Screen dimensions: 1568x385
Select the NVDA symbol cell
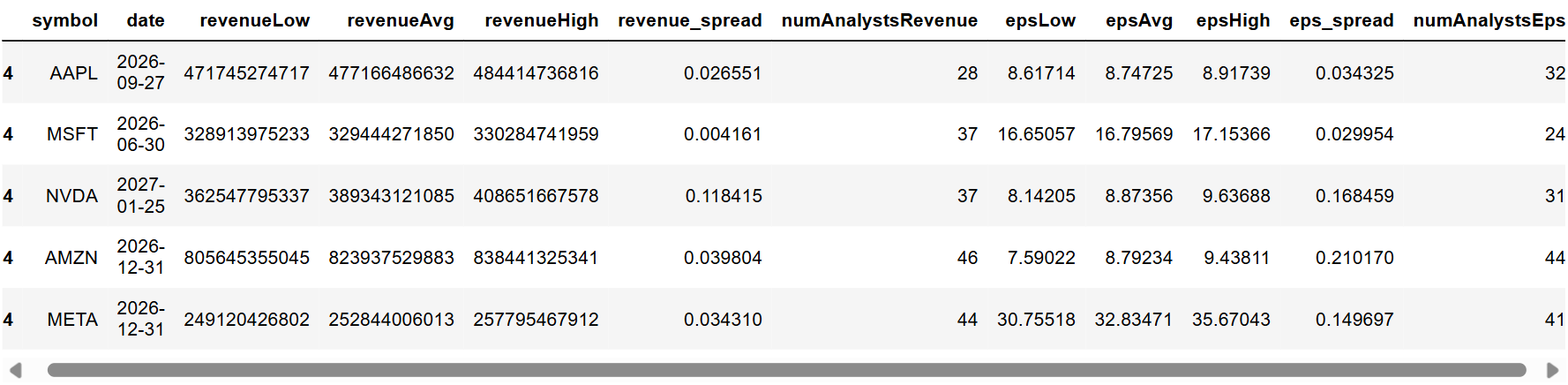[x=72, y=196]
